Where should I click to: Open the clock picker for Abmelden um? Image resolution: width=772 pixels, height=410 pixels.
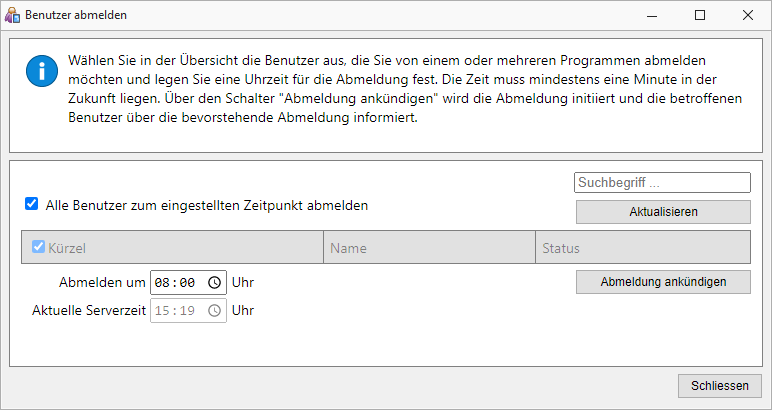point(214,283)
